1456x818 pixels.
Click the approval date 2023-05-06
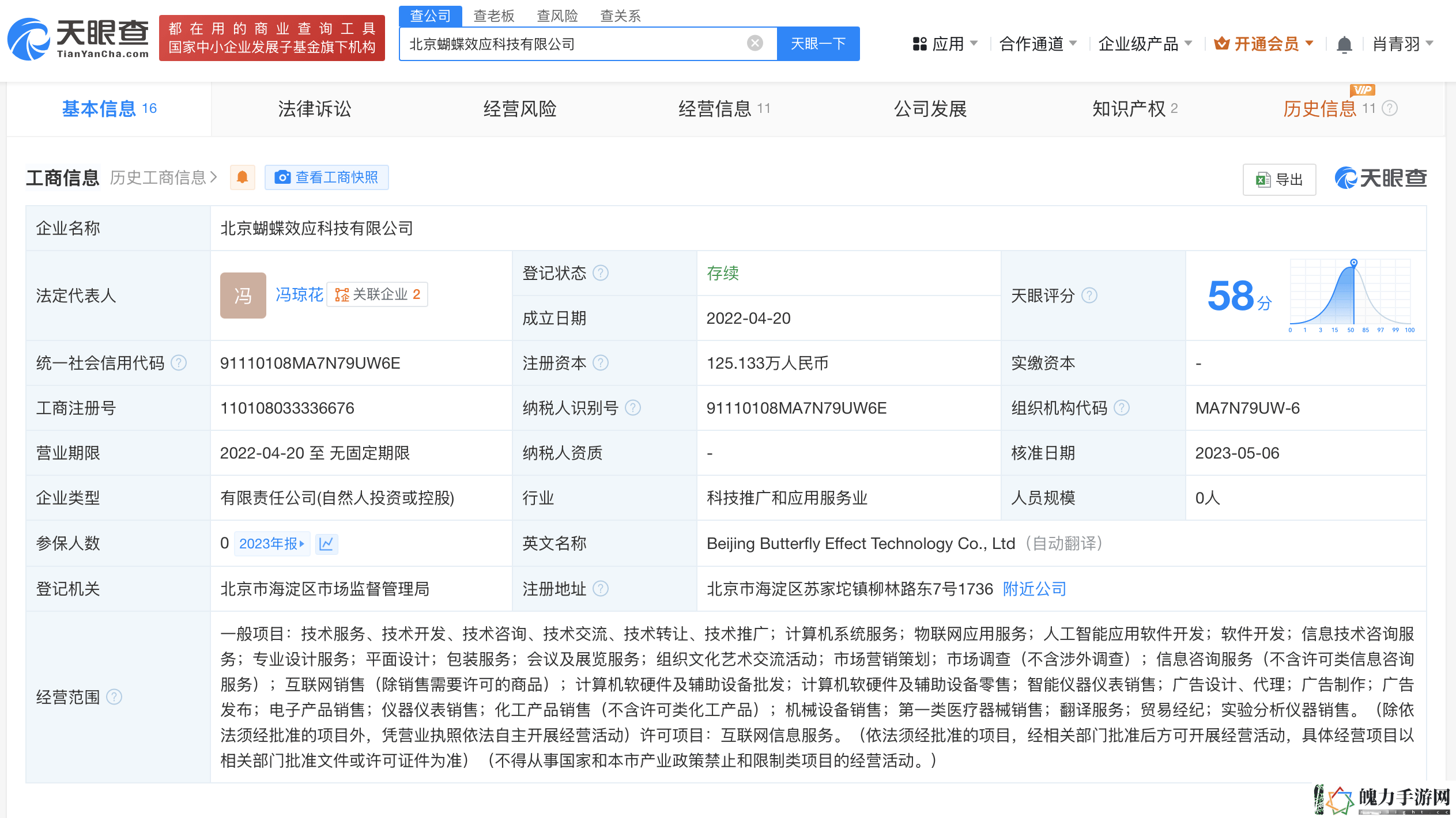(1237, 453)
